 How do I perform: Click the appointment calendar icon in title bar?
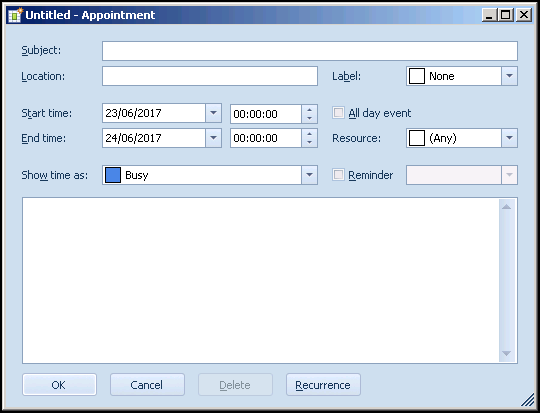pos(15,15)
